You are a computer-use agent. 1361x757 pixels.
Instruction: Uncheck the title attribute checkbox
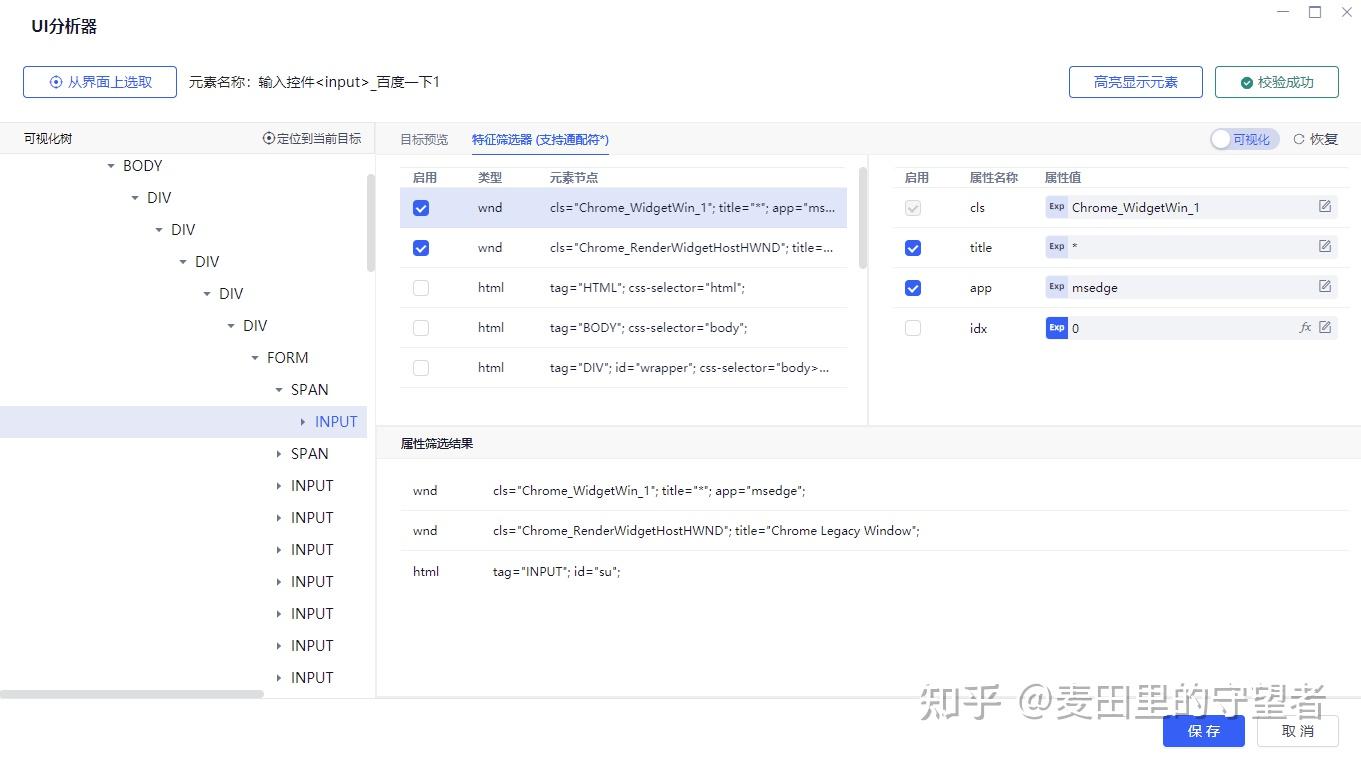tap(913, 248)
